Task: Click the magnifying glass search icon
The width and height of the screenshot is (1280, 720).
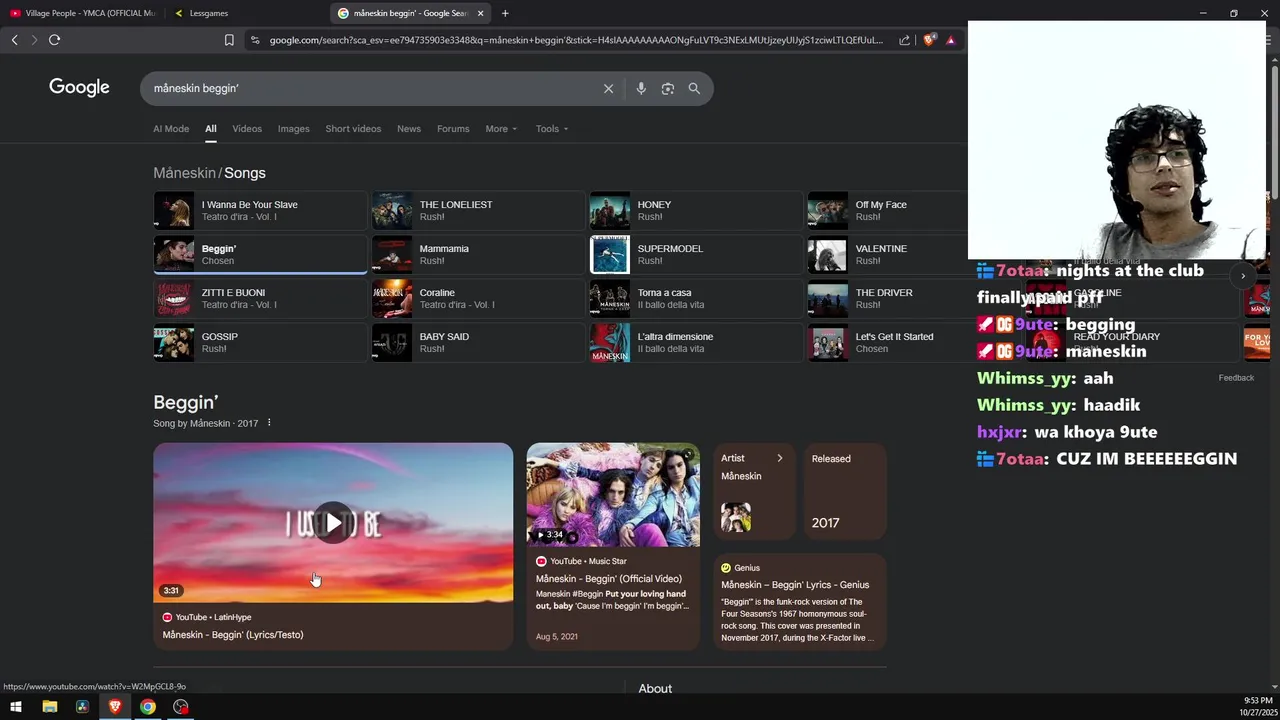Action: point(694,89)
